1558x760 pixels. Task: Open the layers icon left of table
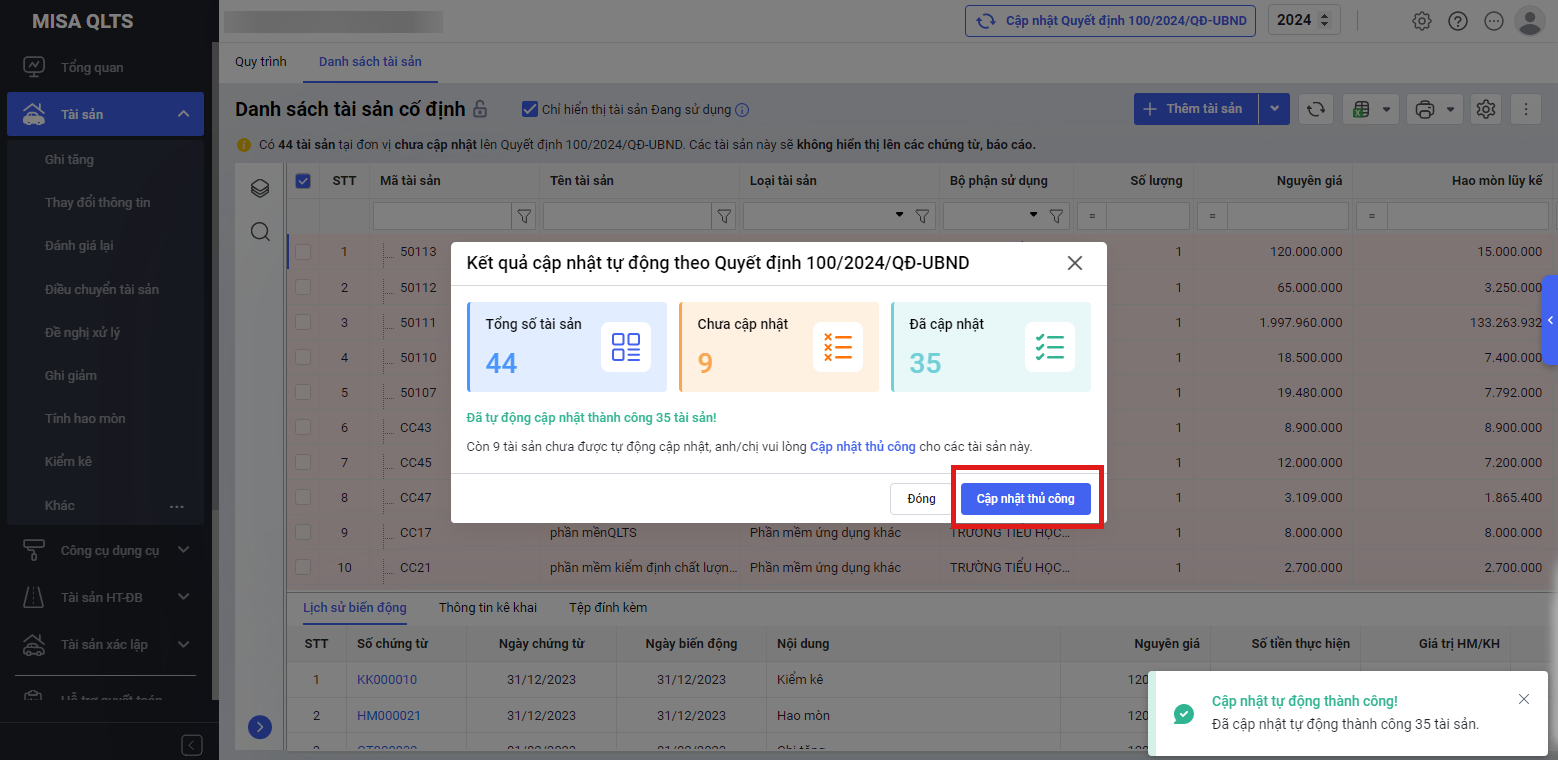260,188
